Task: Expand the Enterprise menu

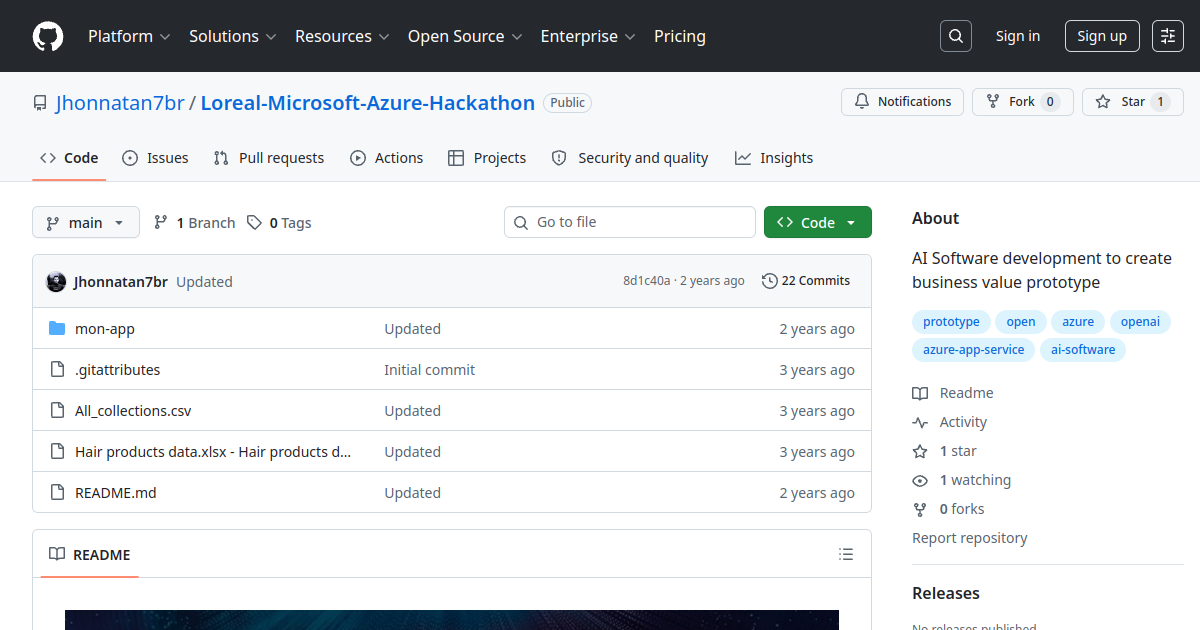Action: (588, 36)
